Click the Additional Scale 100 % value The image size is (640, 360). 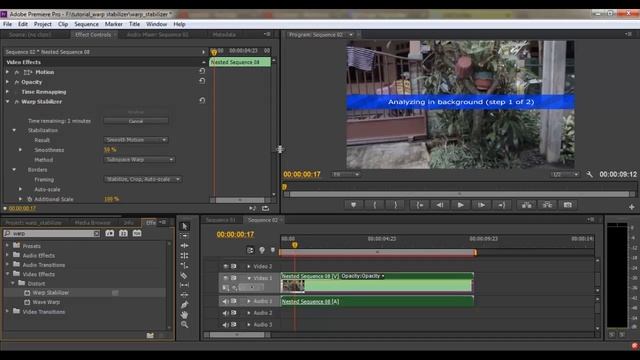111,199
